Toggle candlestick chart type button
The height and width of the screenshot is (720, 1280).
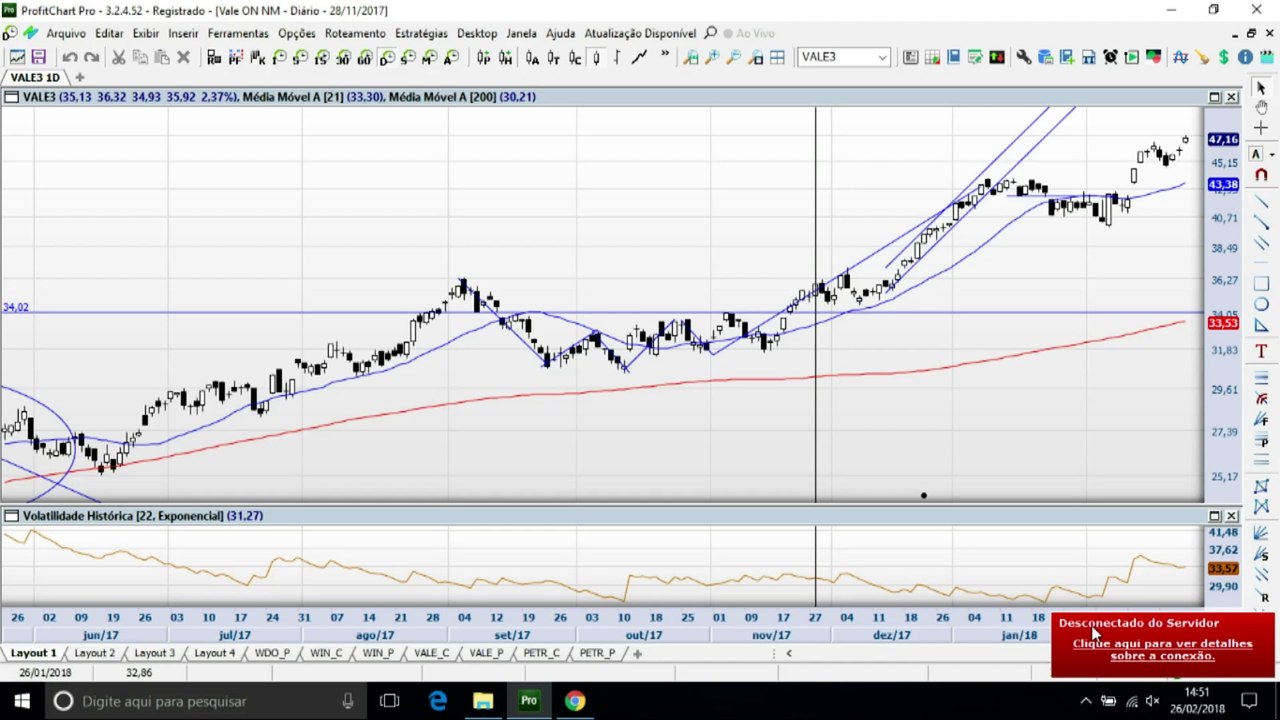[x=596, y=57]
